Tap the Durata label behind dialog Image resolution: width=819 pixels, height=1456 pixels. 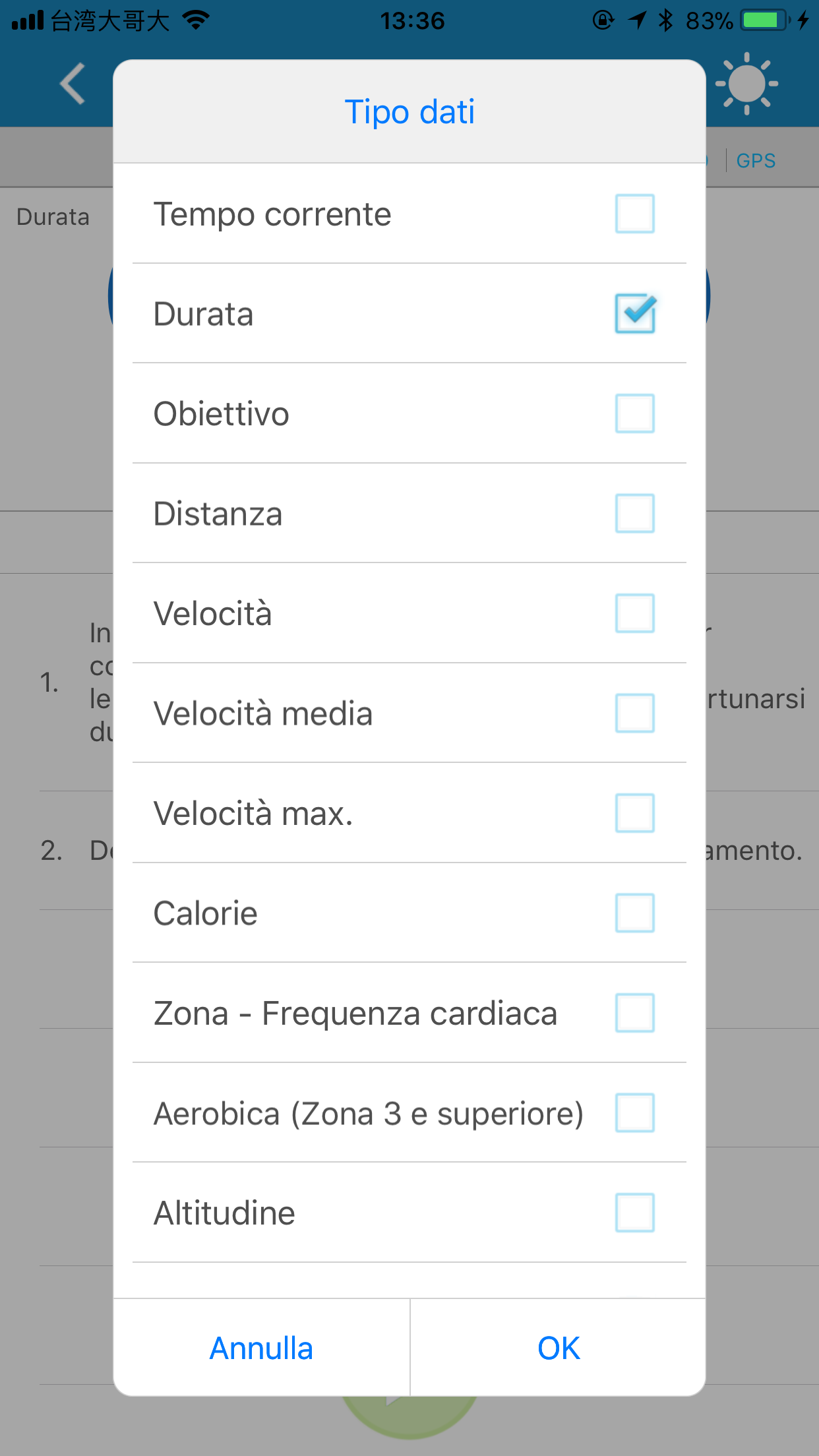coord(53,217)
